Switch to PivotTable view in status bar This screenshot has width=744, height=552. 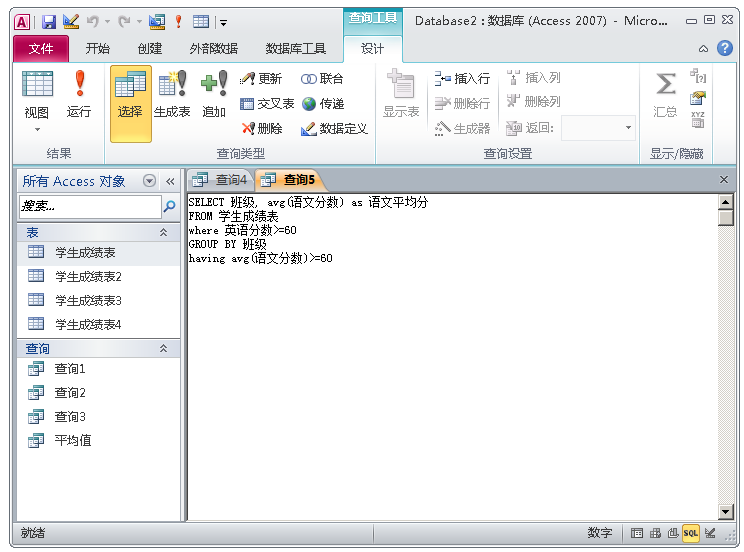[655, 533]
